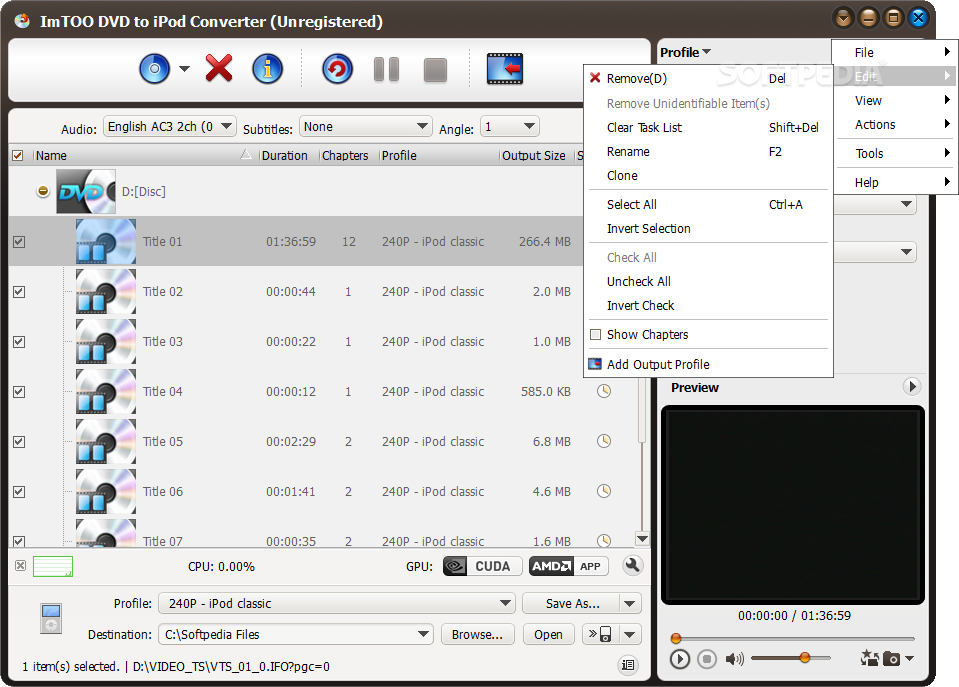The image size is (959, 687).
Task: Click the stop toolbar icon
Action: click(x=435, y=70)
